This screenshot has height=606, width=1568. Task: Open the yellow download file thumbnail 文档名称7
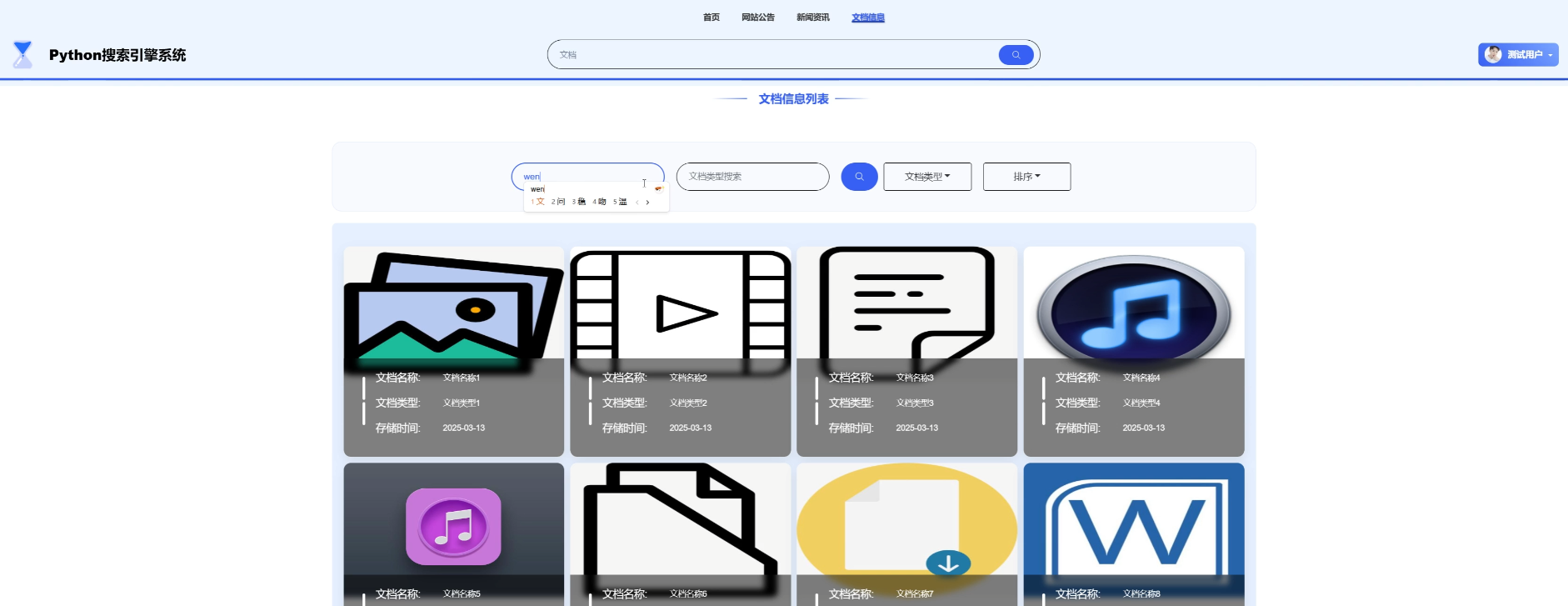(906, 519)
